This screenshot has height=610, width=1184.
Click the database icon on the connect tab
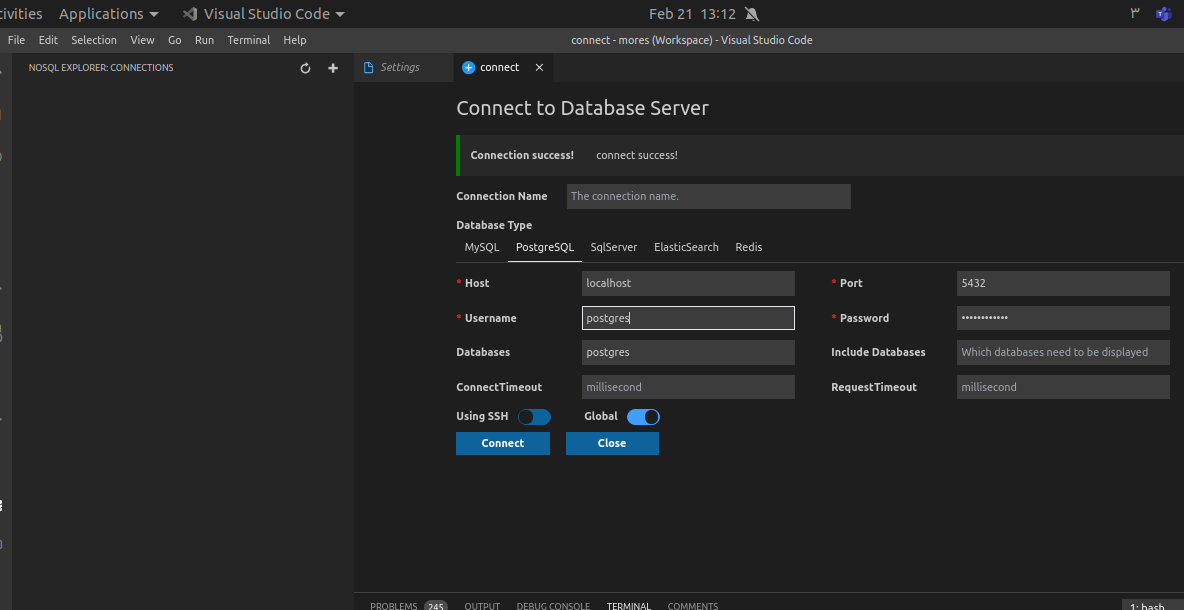coord(467,67)
